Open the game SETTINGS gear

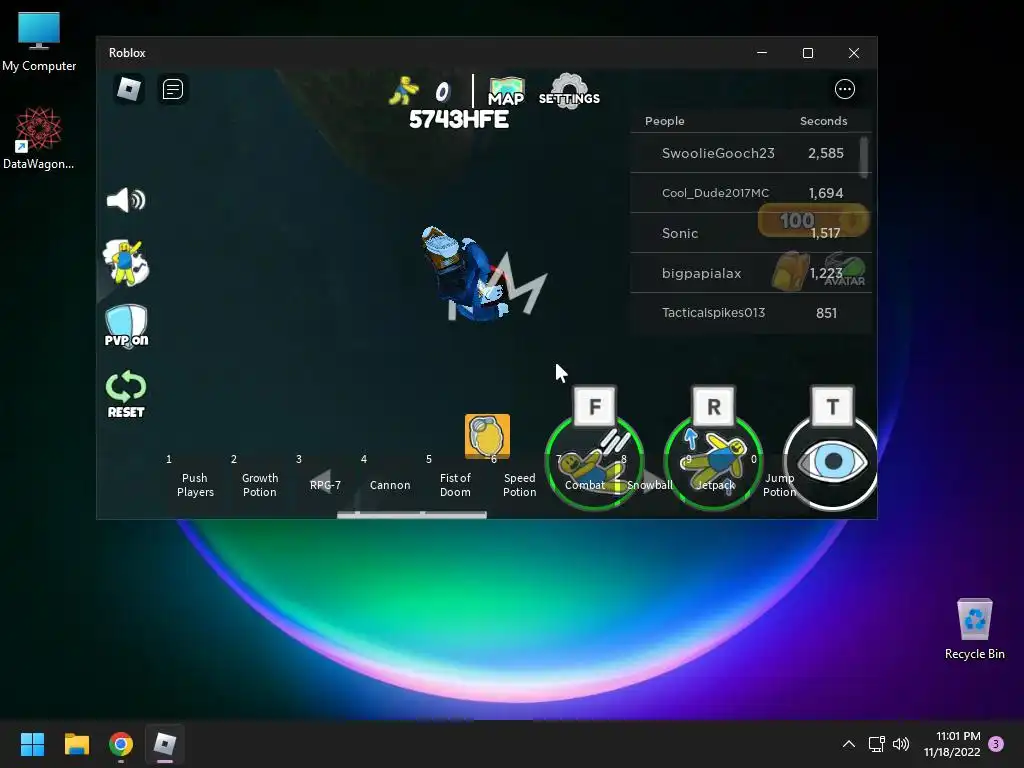click(569, 91)
